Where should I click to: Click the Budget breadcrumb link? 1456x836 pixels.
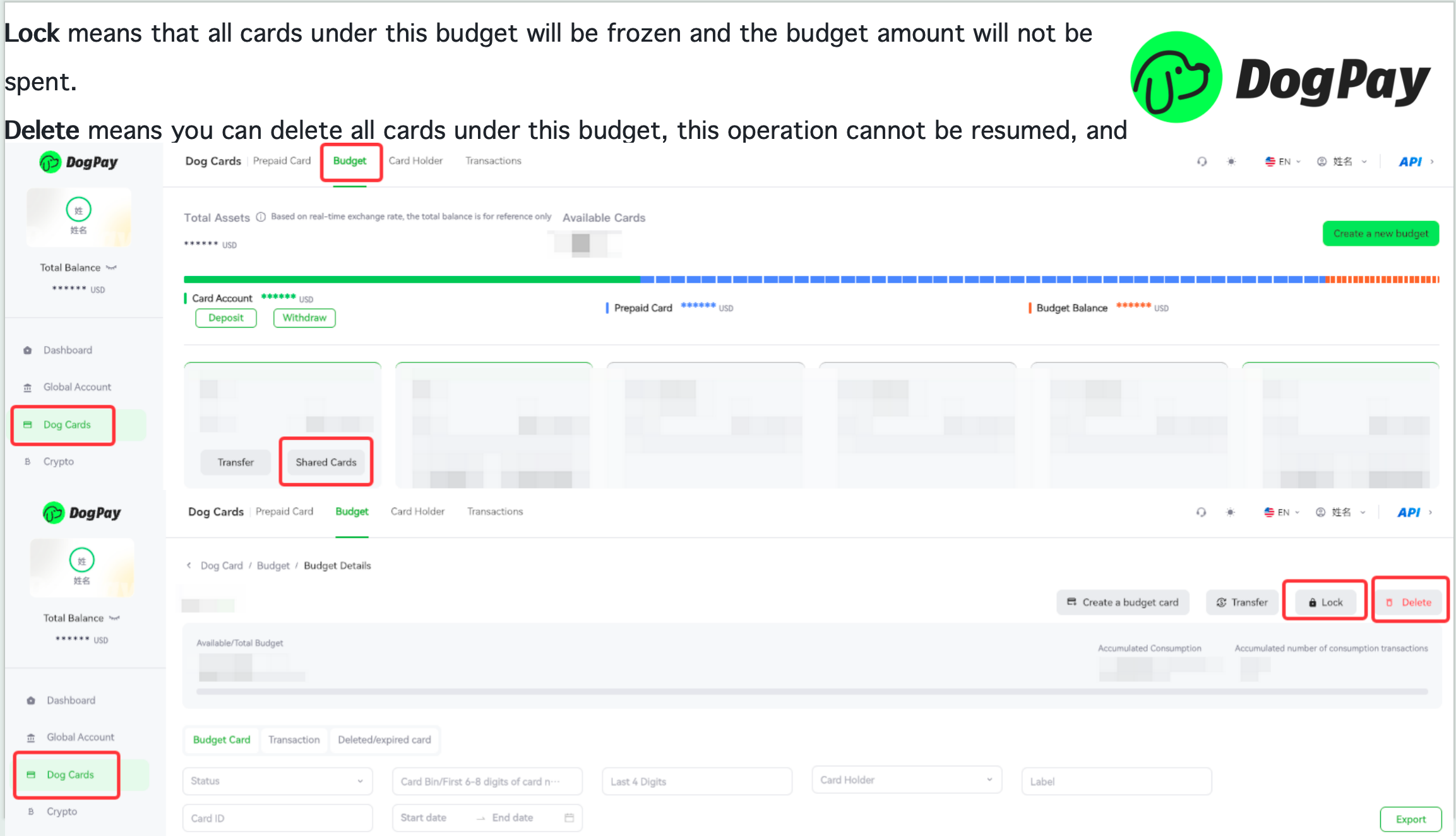[273, 566]
